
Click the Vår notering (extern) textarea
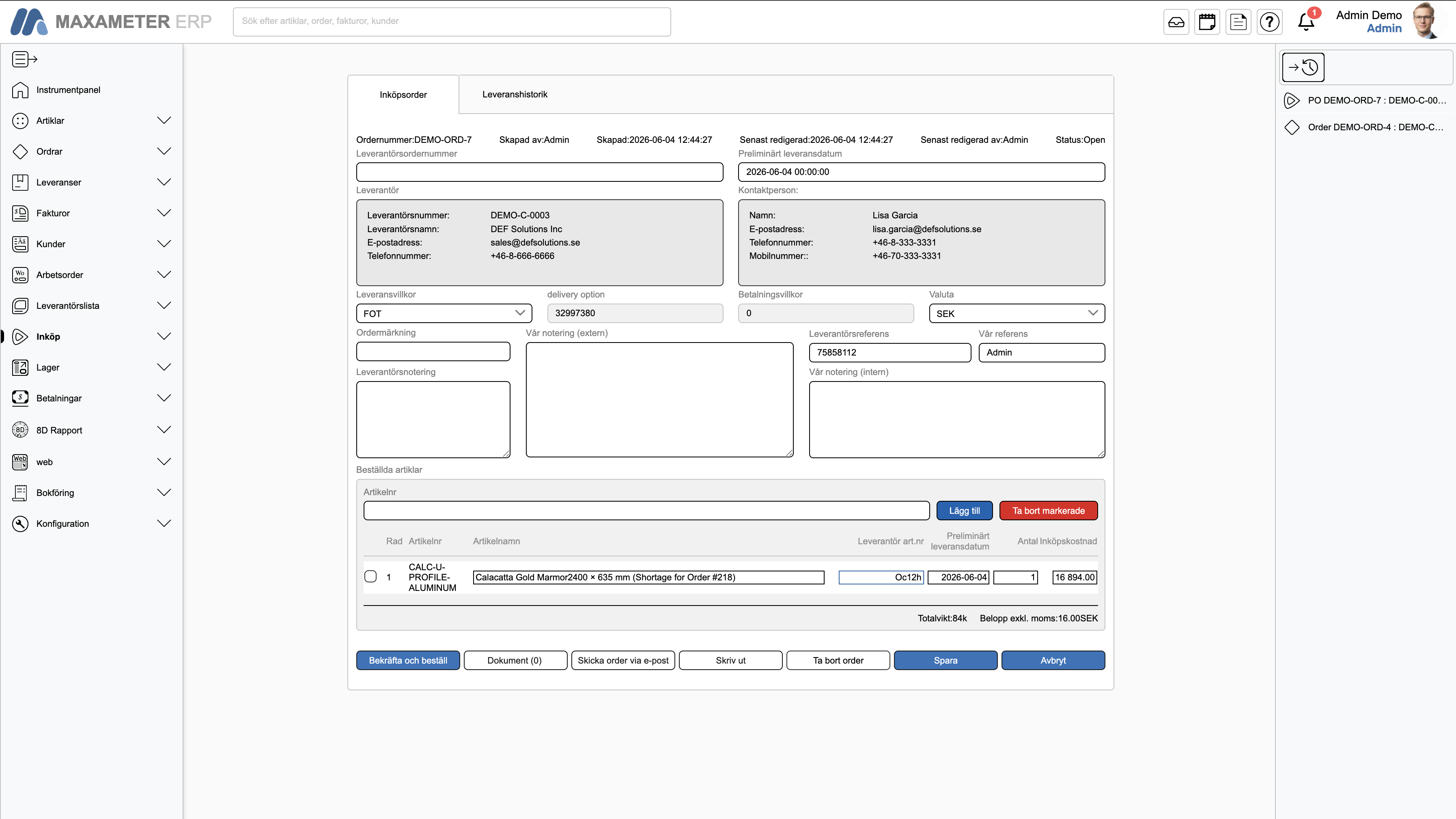click(x=659, y=400)
